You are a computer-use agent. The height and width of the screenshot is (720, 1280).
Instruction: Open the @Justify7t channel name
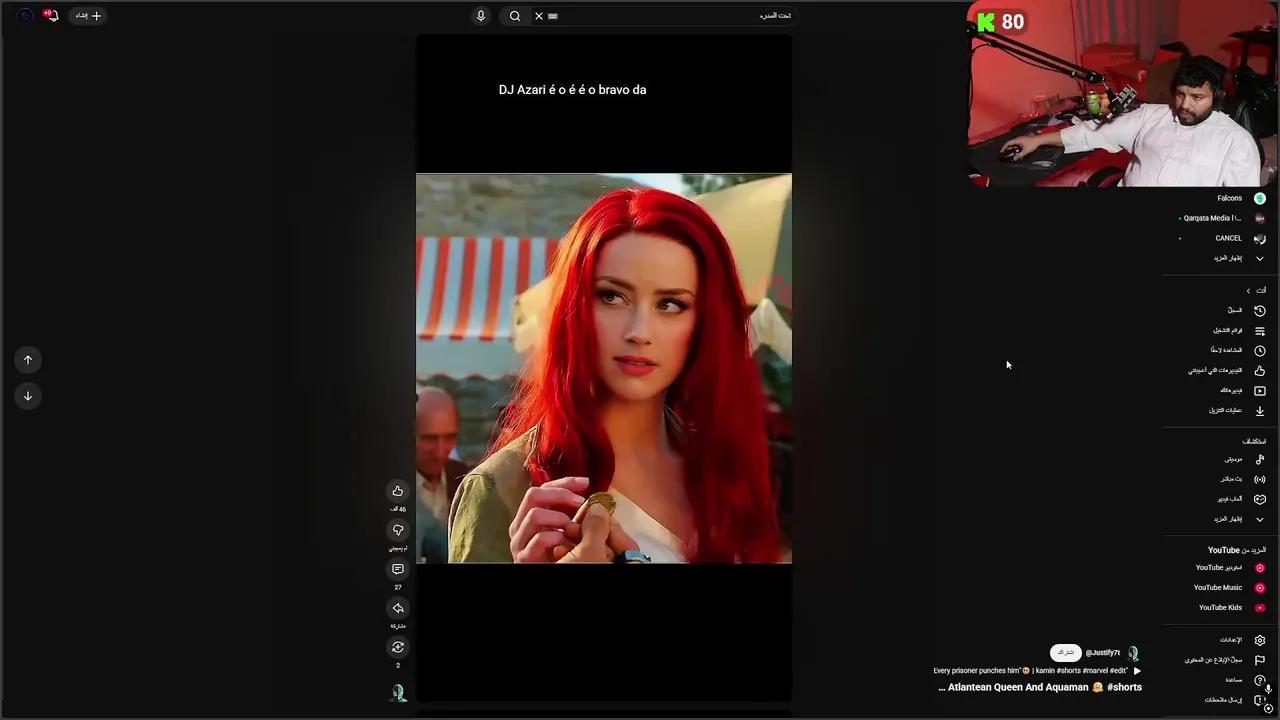click(x=1103, y=653)
